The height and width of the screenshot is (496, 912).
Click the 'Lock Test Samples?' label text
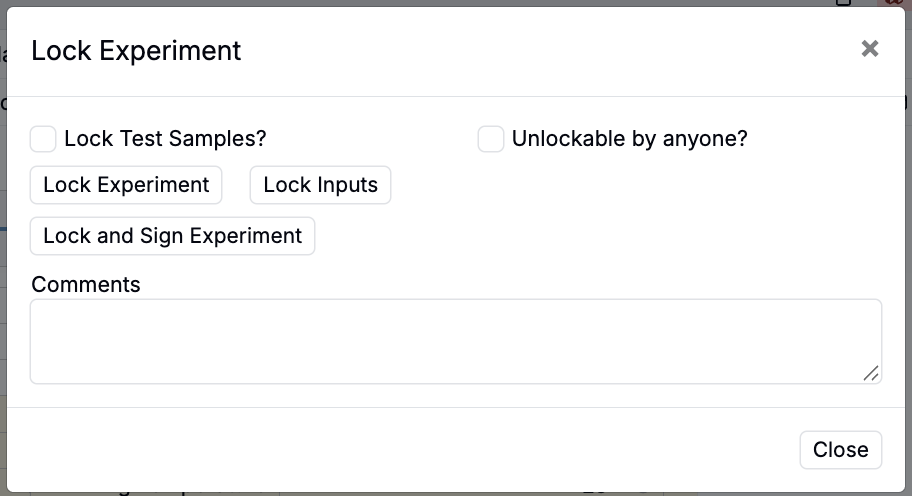tap(165, 139)
